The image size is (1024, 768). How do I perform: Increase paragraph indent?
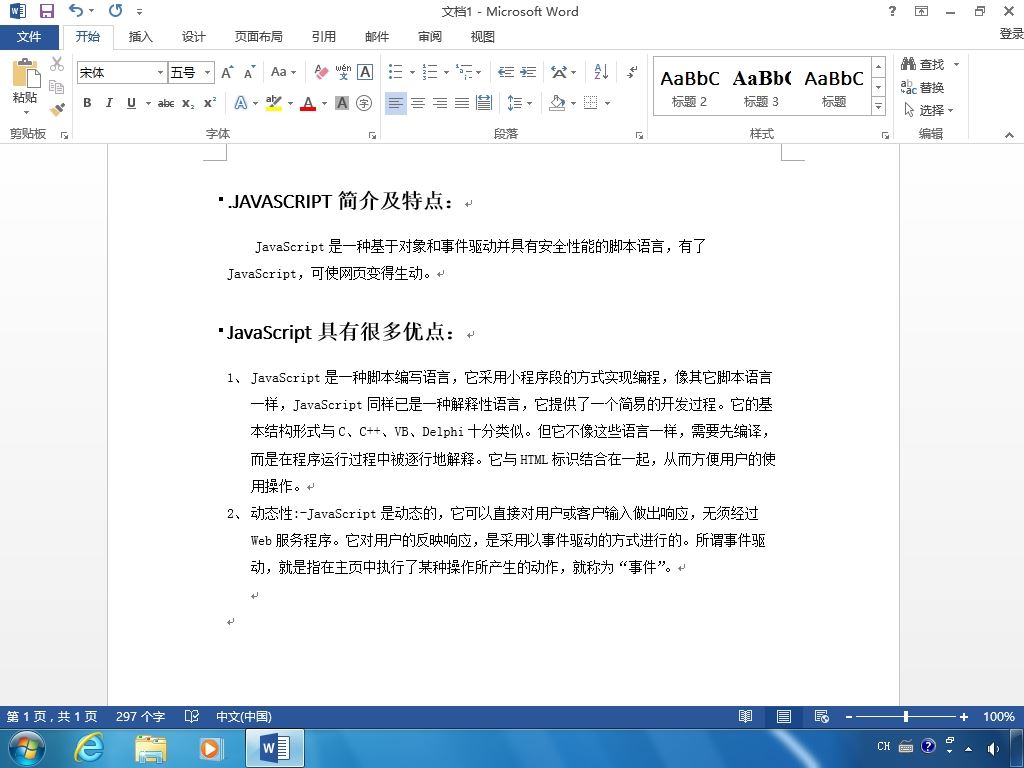coord(528,72)
